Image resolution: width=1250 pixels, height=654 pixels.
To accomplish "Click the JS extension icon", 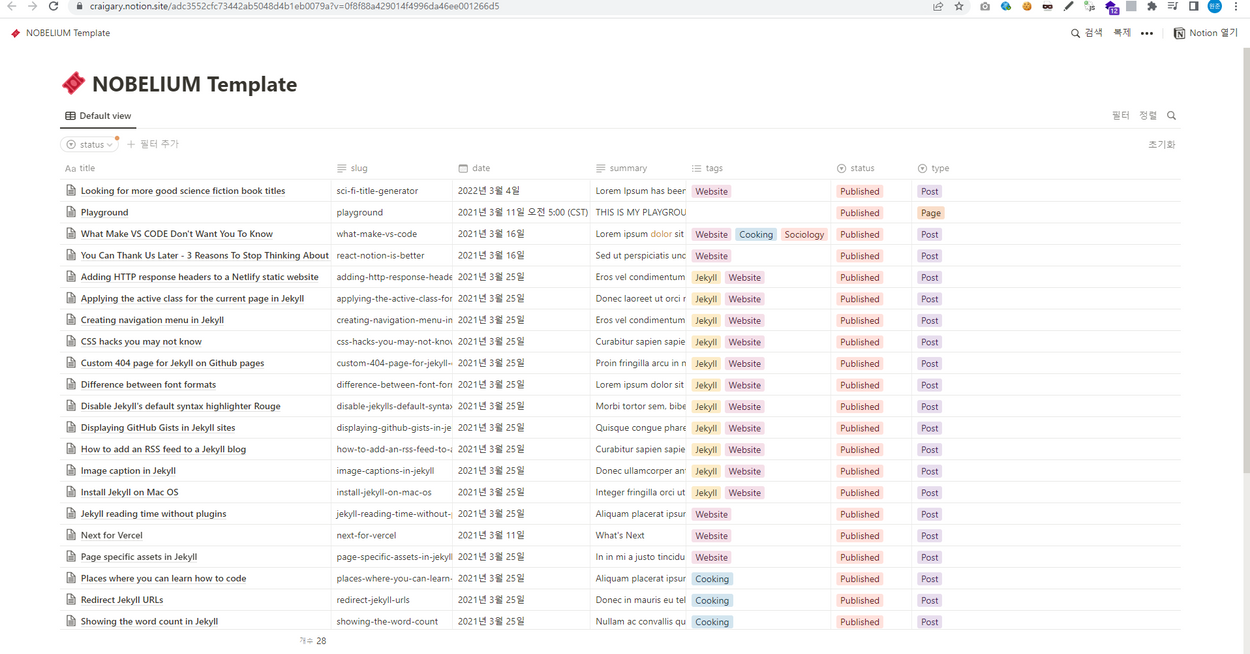I will (1090, 6).
